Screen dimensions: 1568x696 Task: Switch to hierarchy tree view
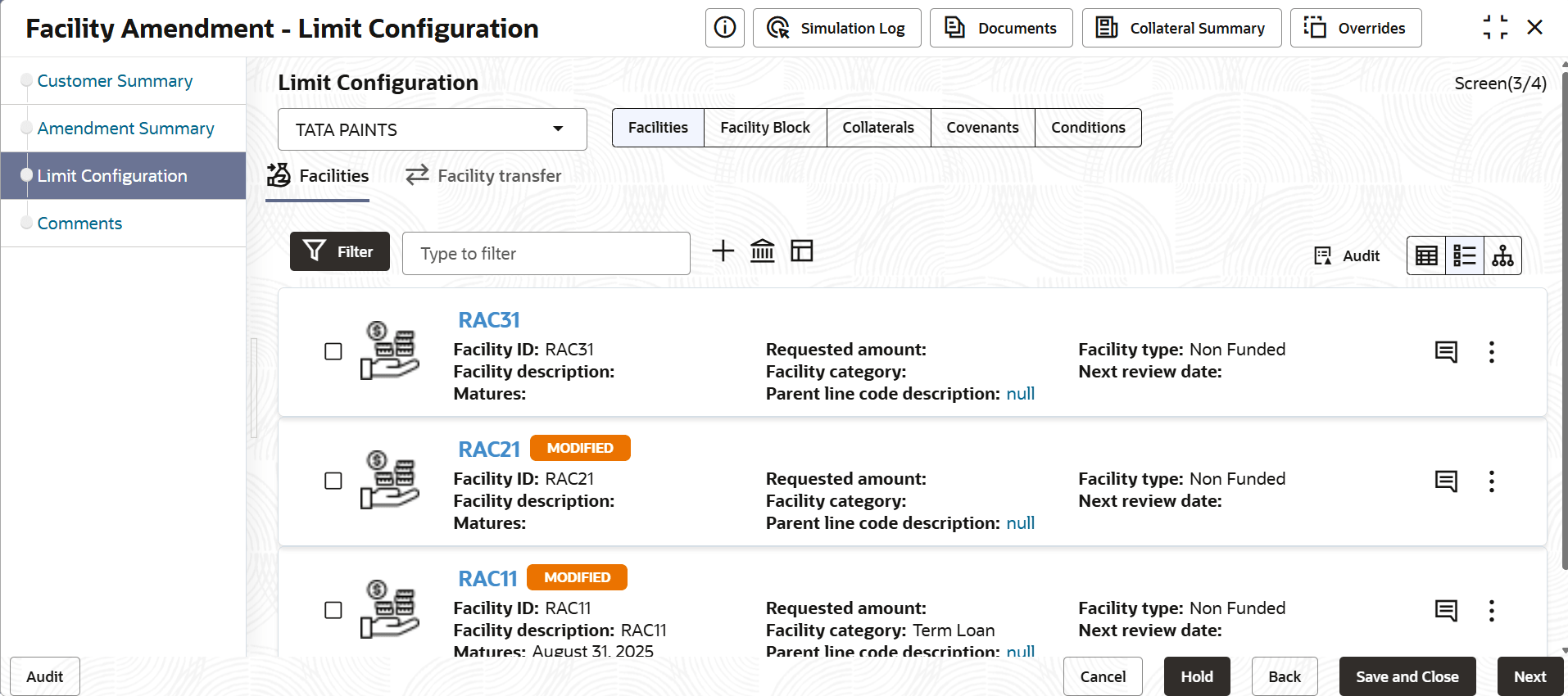coord(1502,255)
